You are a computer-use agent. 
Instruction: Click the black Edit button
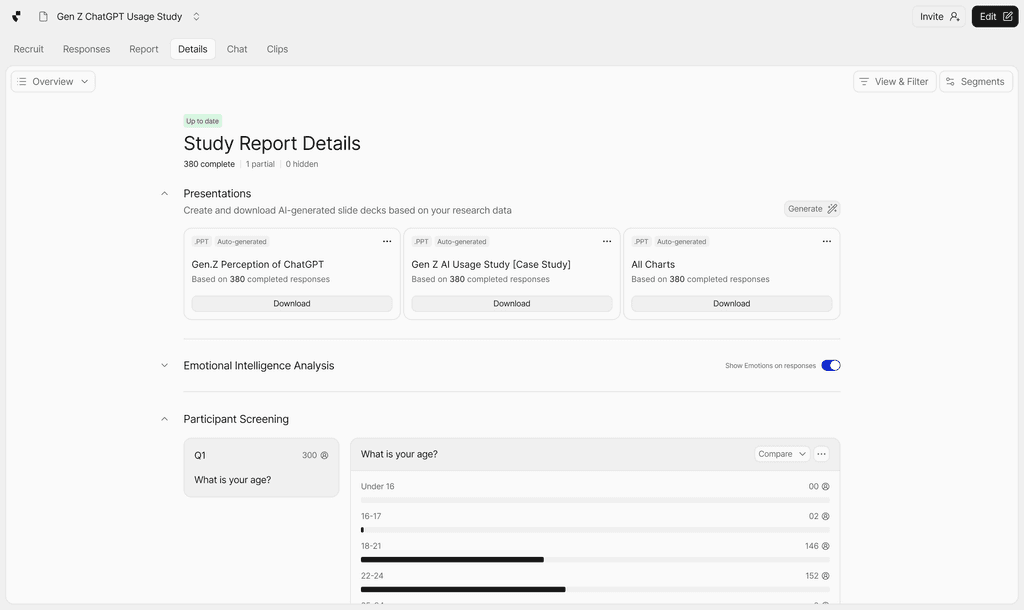click(x=995, y=16)
